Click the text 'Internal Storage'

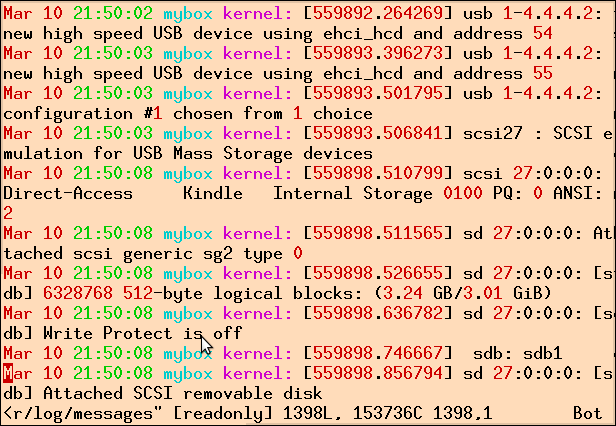click(352, 193)
